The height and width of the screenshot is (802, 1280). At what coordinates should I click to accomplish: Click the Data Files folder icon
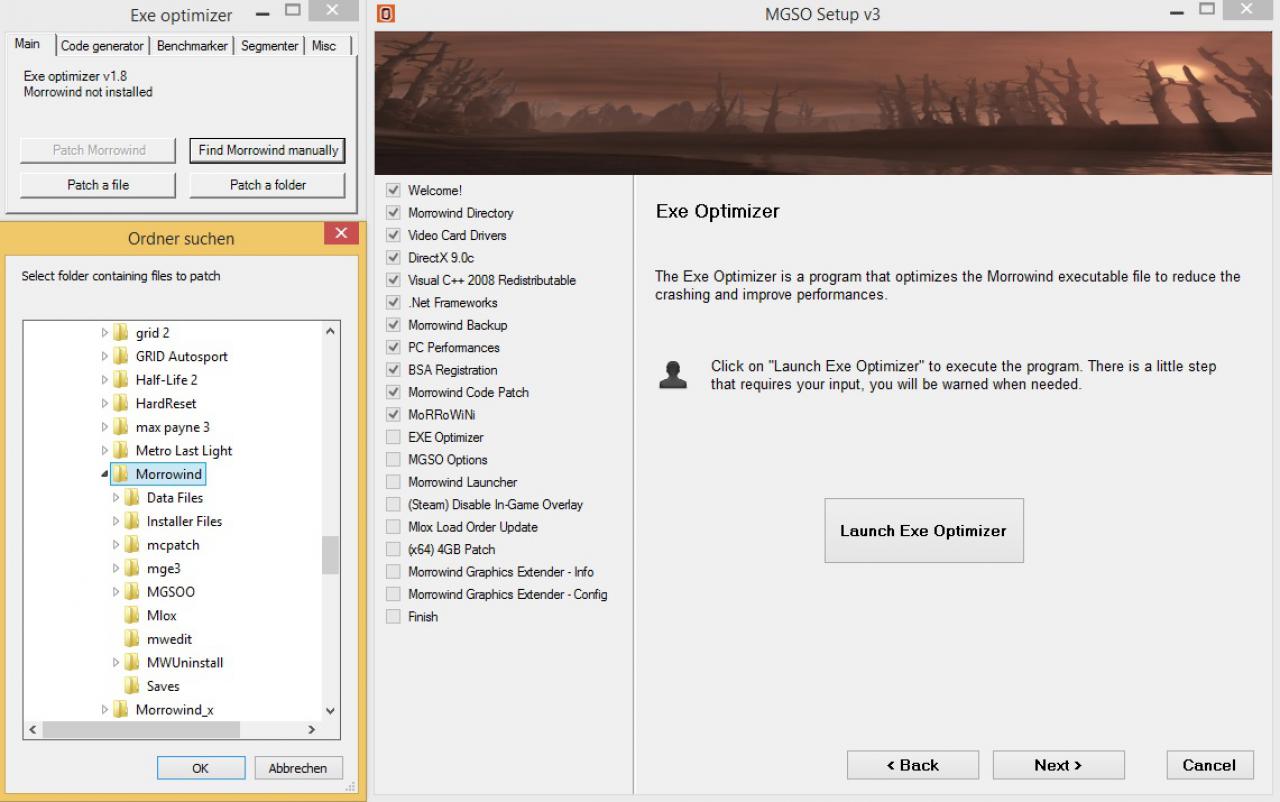click(x=132, y=497)
